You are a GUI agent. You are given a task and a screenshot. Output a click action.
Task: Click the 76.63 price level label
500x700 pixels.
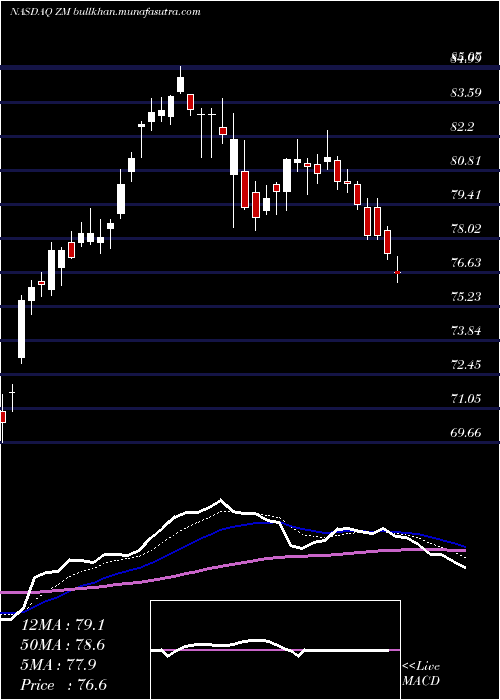pyautogui.click(x=466, y=262)
